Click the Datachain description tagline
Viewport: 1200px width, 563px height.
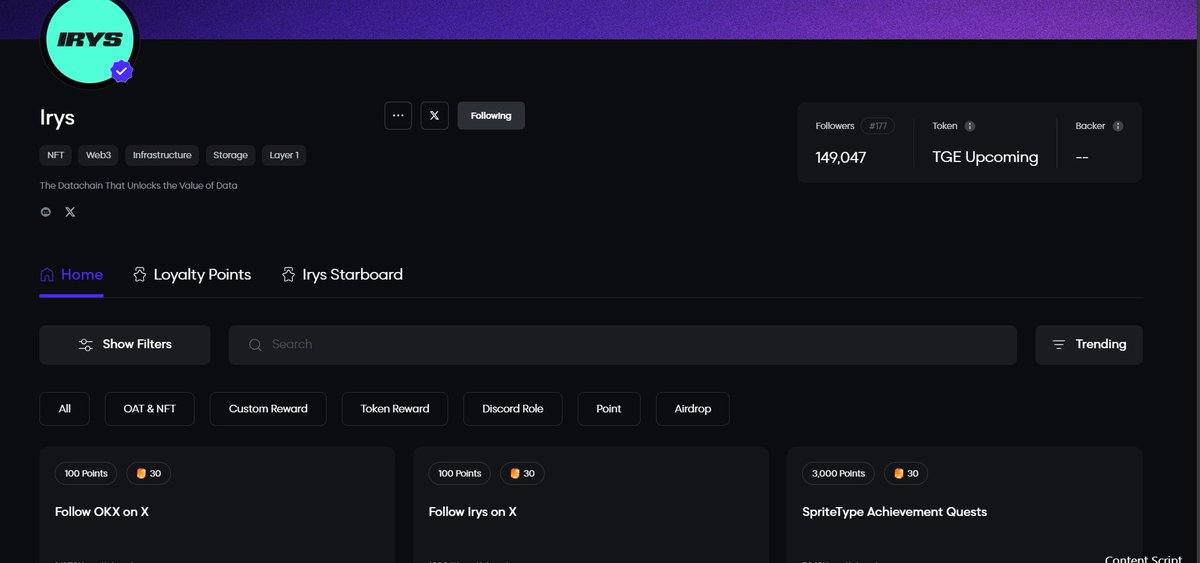(x=139, y=186)
